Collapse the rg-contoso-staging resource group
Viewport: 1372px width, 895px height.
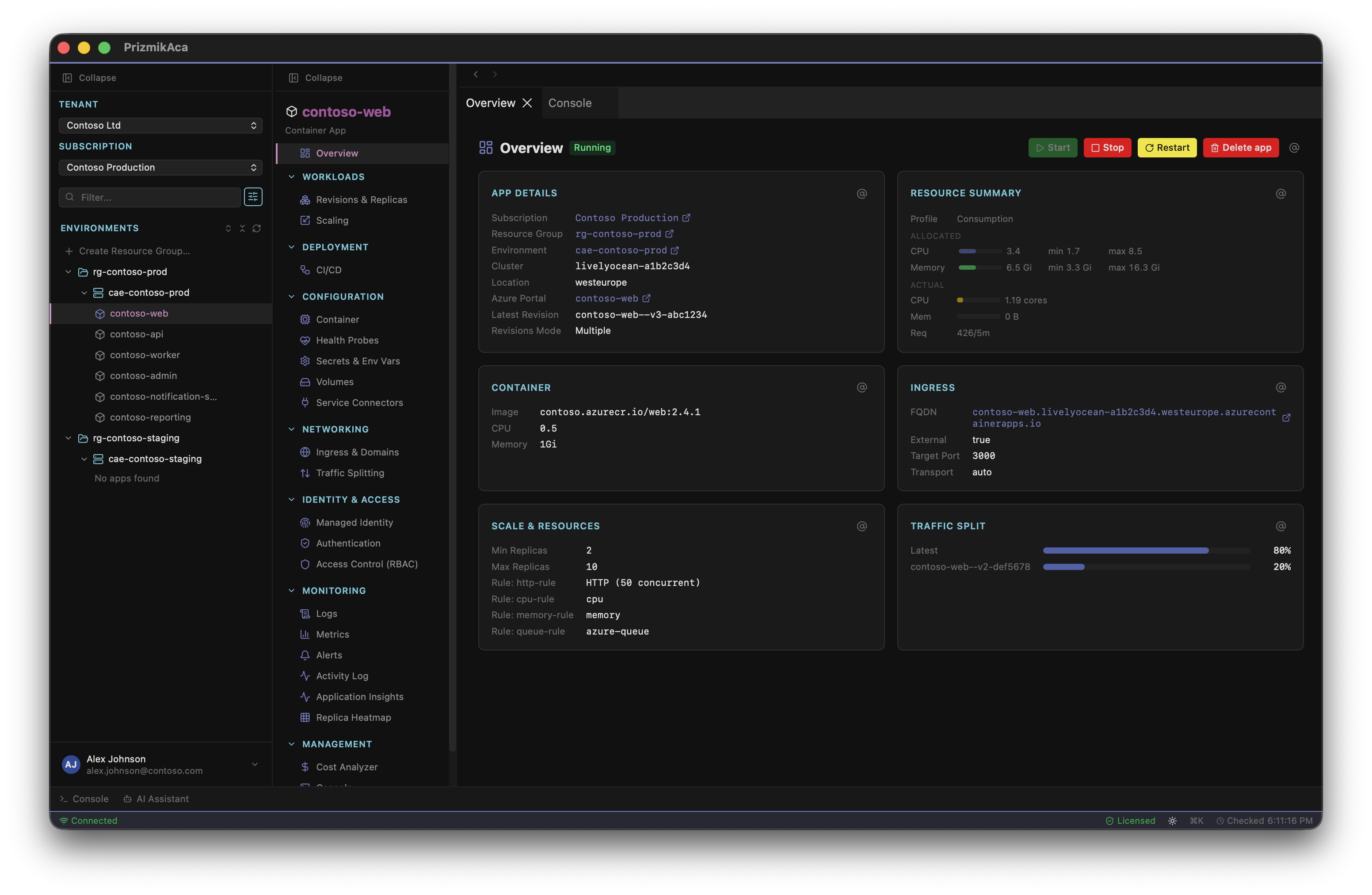tap(69, 438)
